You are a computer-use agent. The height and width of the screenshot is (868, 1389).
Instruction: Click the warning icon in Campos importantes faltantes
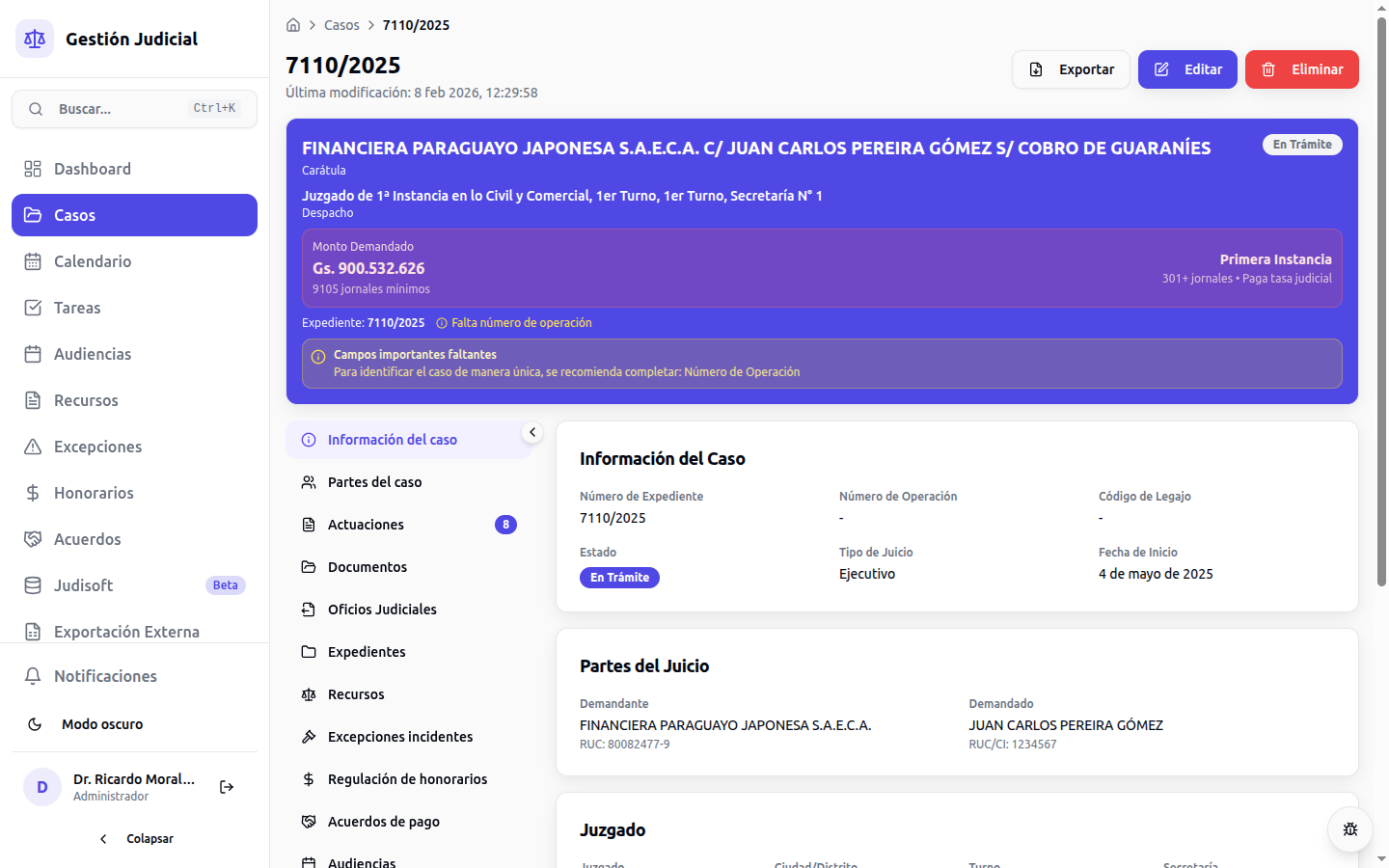318,357
